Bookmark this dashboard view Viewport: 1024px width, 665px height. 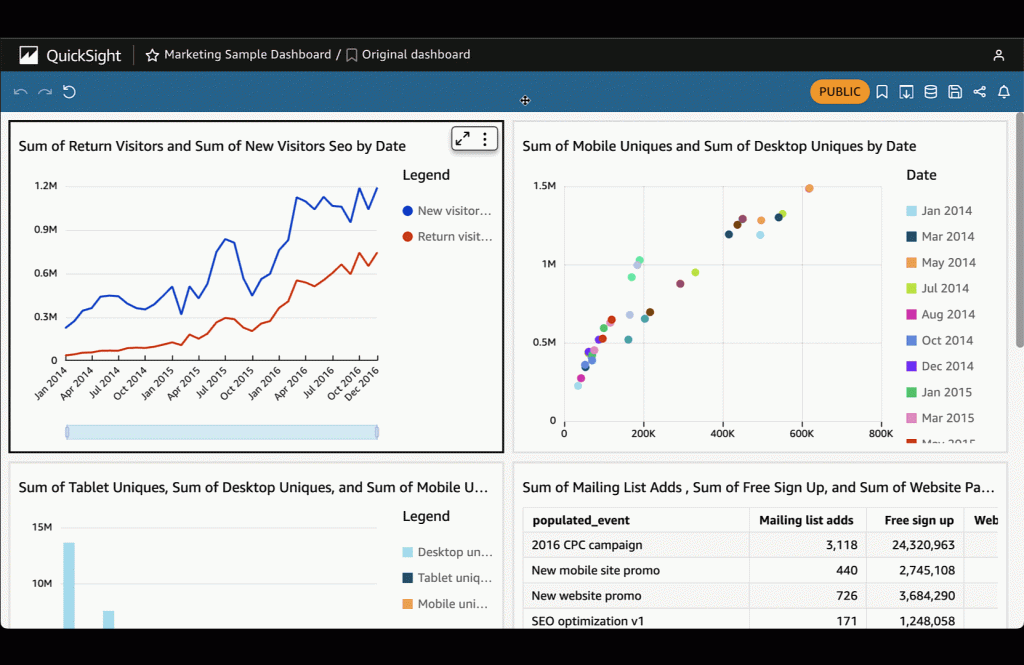point(882,91)
